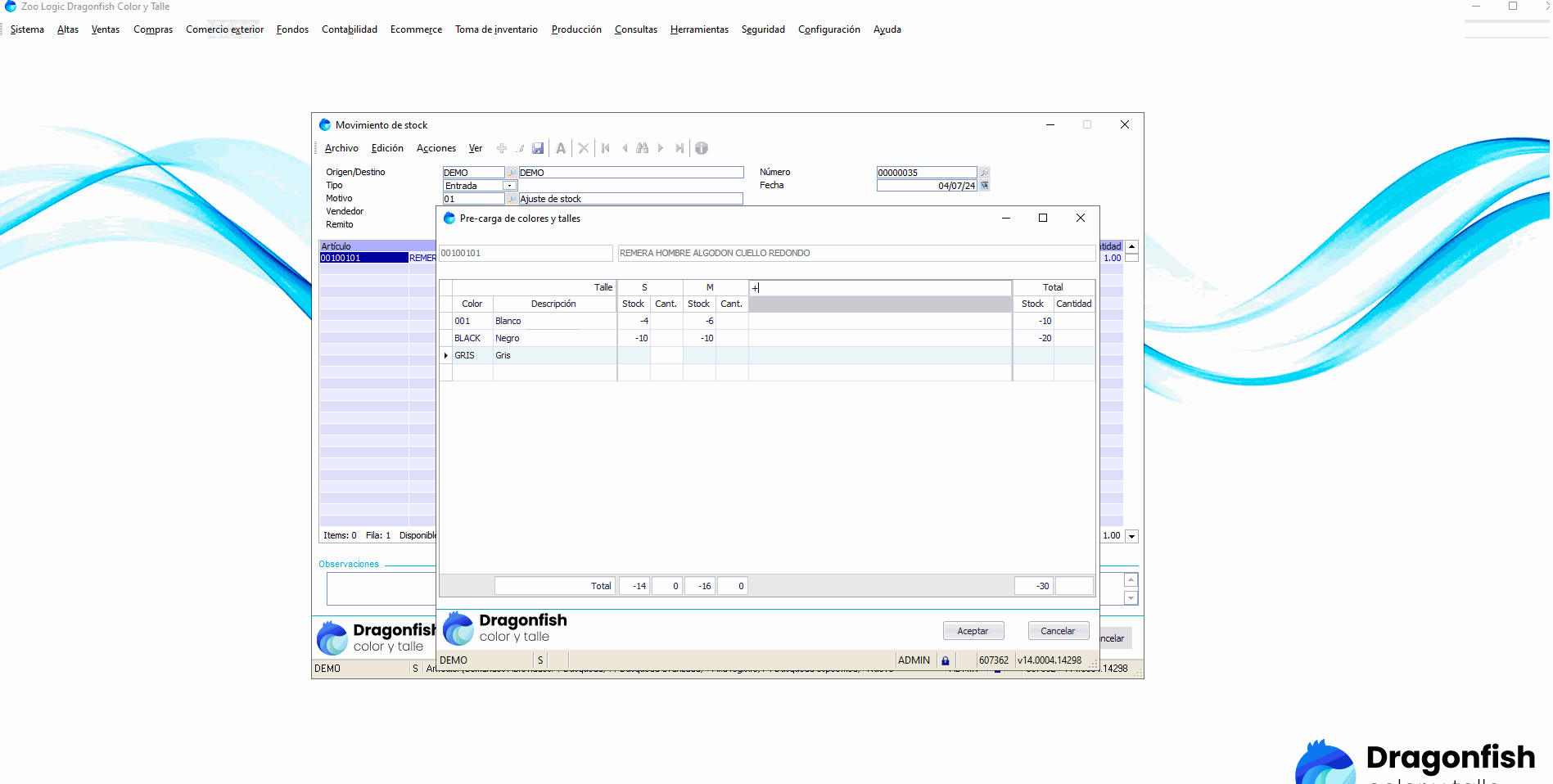1553x784 pixels.
Task: Click Movimiento de stock title icon
Action: pyautogui.click(x=325, y=125)
